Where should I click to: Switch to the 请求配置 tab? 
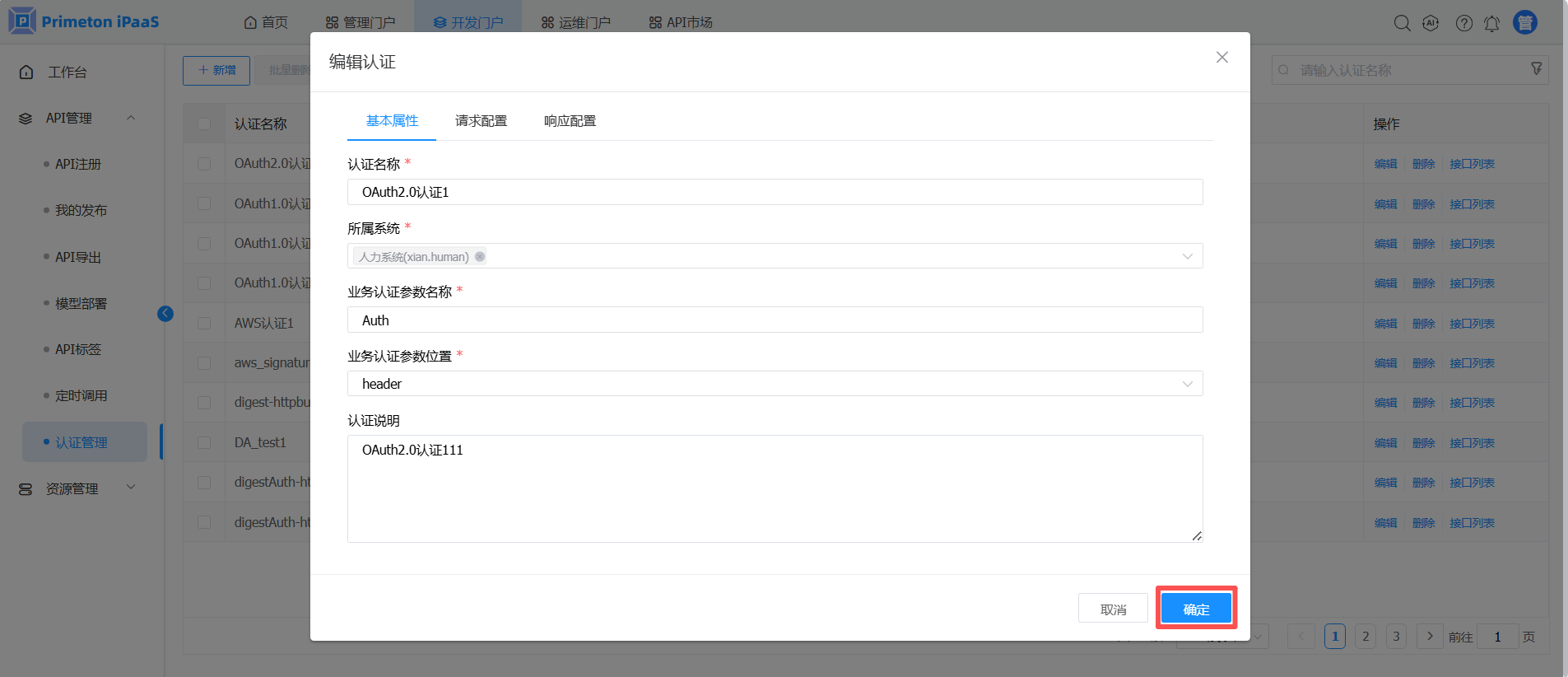click(481, 121)
